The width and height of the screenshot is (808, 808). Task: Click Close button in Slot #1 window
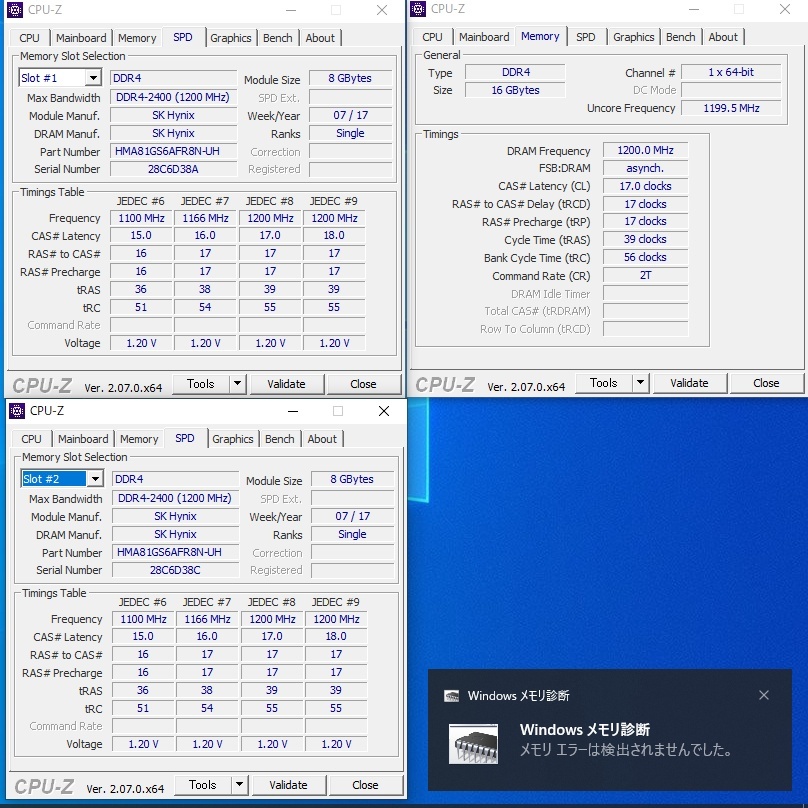tap(363, 384)
